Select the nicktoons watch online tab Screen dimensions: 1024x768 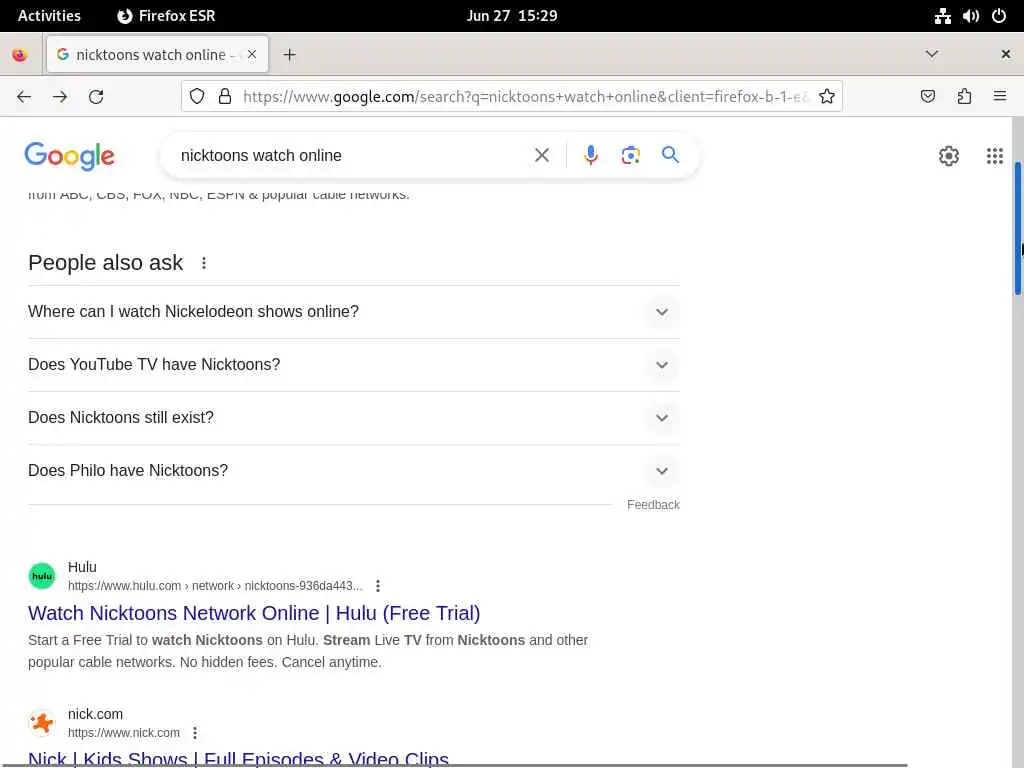(157, 55)
